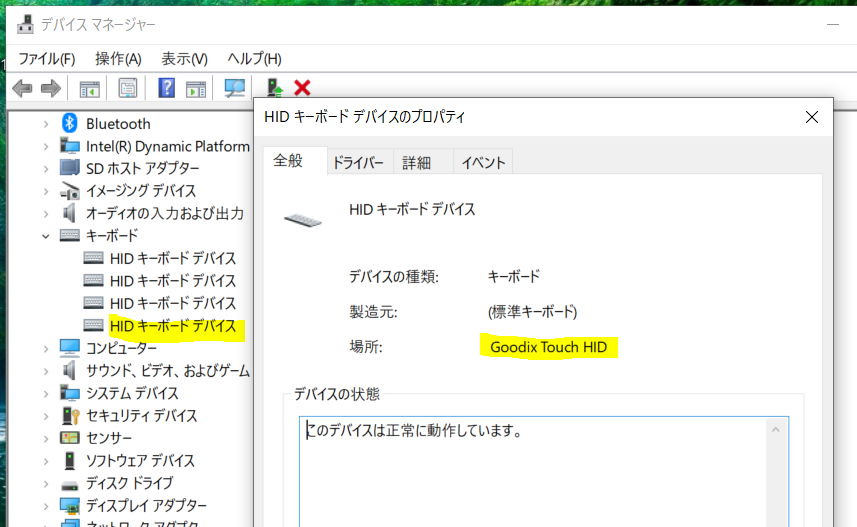Click the device status scrollbar up arrow
Image resolution: width=857 pixels, height=527 pixels.
(x=776, y=430)
